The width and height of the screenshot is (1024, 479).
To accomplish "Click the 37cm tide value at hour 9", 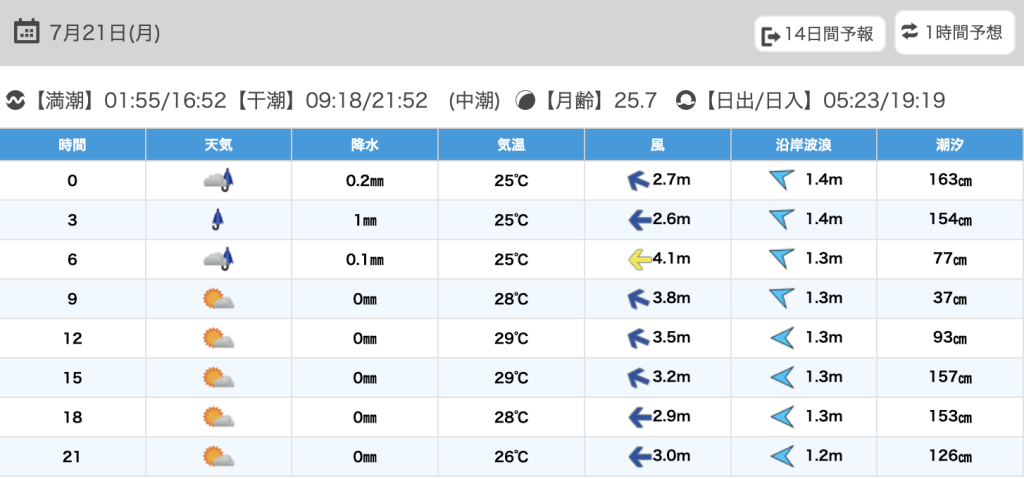I will (x=950, y=299).
